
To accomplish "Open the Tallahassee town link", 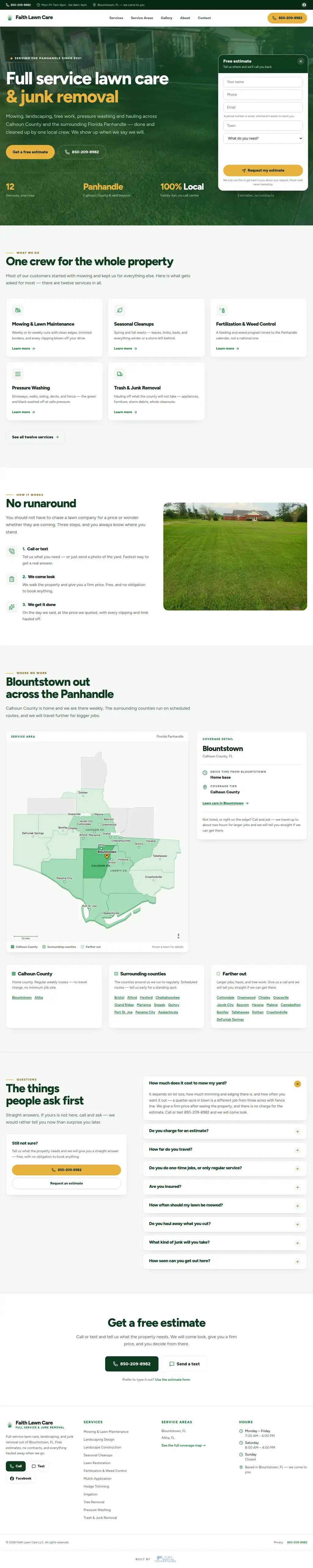I will (x=240, y=1012).
